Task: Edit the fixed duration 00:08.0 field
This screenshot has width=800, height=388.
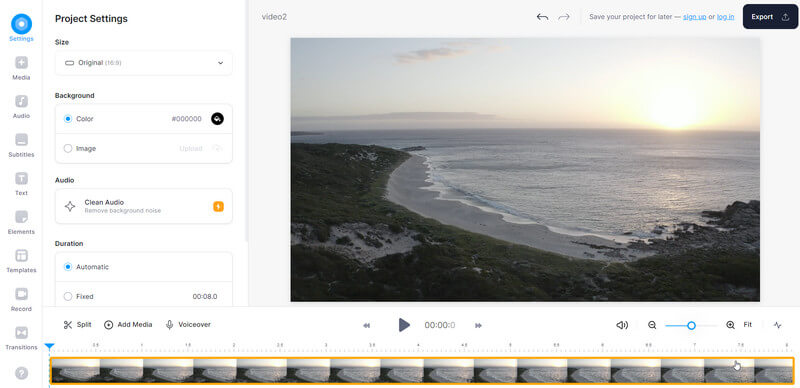Action: coord(205,297)
